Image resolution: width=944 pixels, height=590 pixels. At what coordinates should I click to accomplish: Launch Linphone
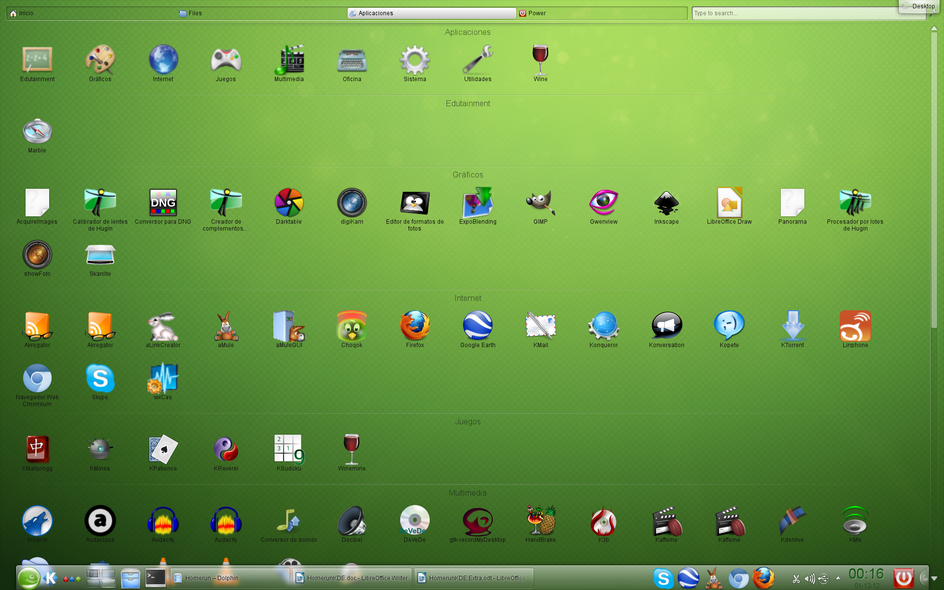855,329
